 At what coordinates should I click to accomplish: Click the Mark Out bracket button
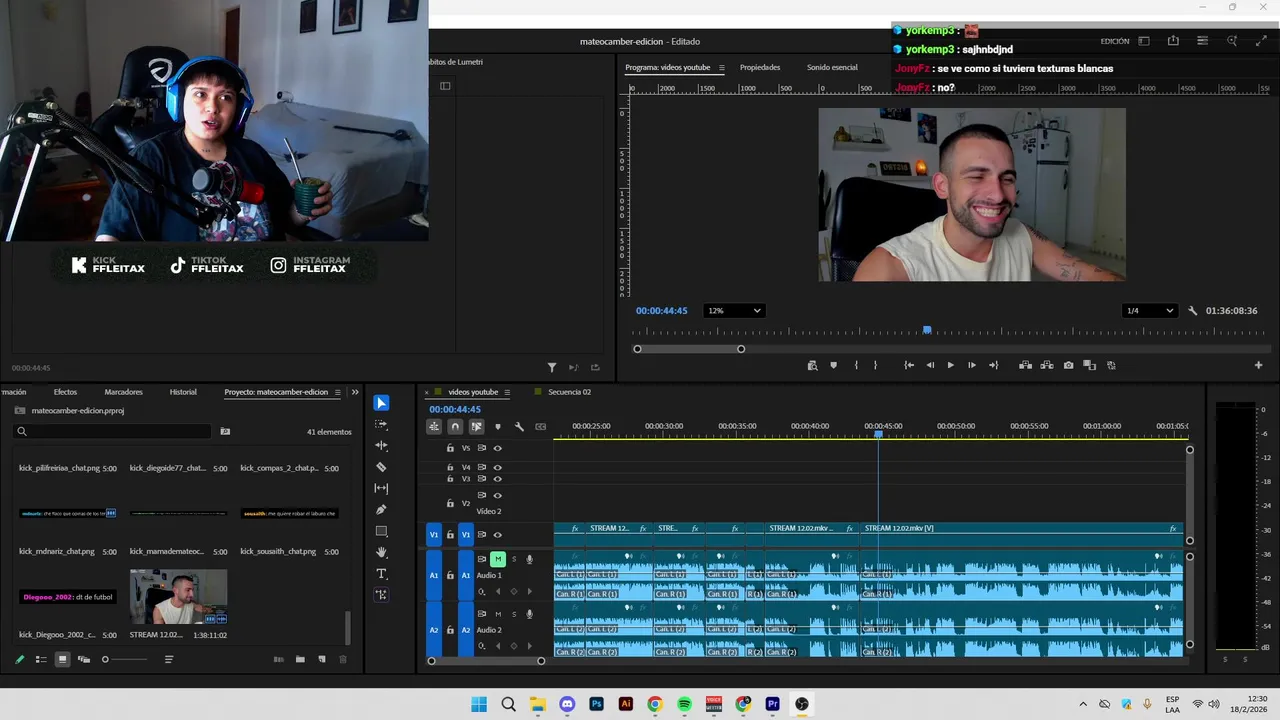tap(875, 365)
